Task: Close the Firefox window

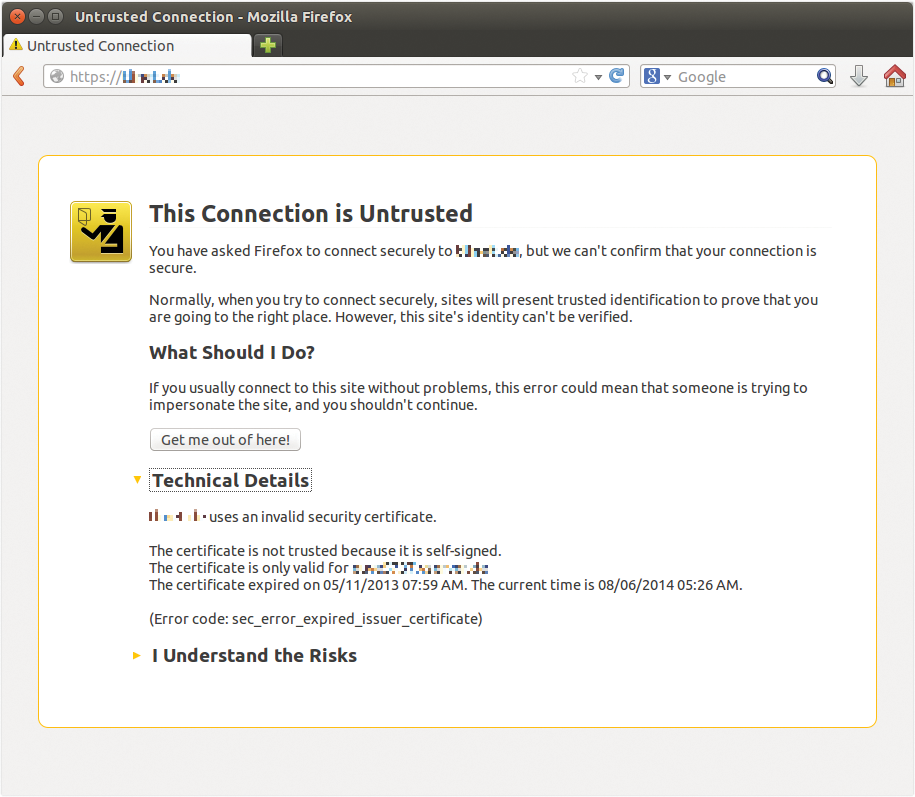Action: click(x=17, y=17)
